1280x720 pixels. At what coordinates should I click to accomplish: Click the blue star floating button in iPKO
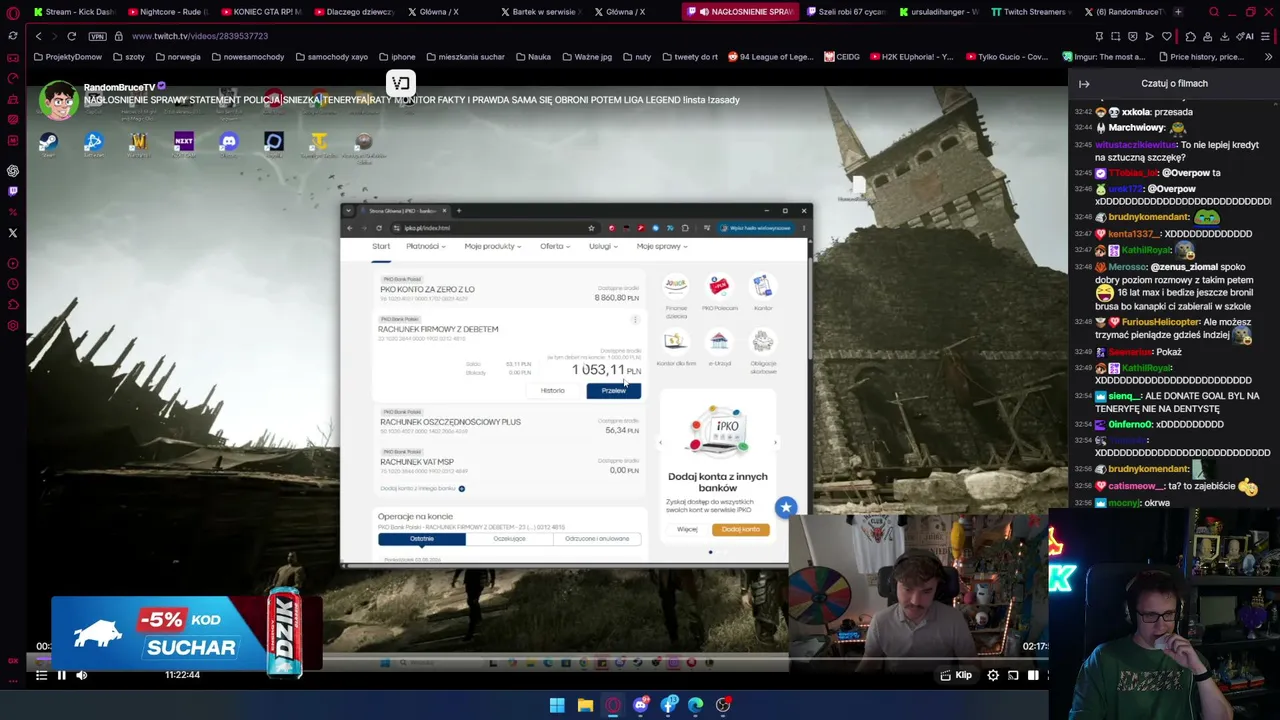pyautogui.click(x=786, y=508)
